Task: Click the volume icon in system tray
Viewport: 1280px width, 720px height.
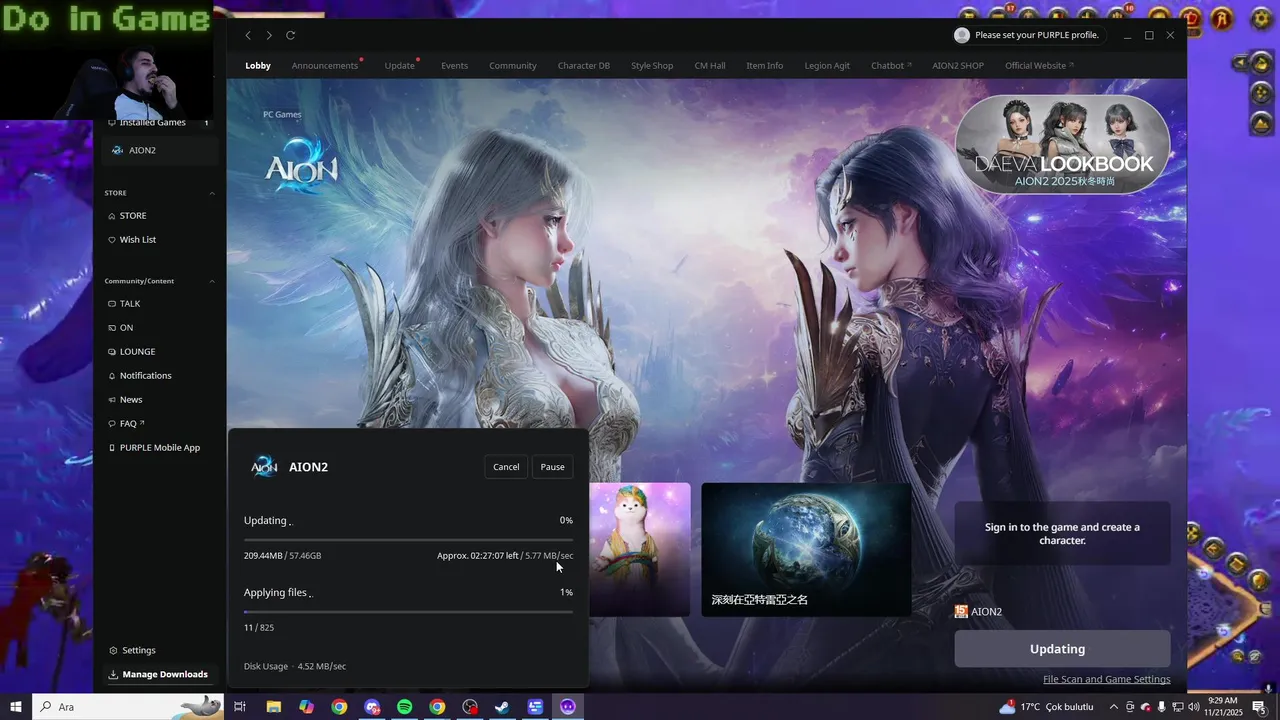Action: pyautogui.click(x=1193, y=707)
